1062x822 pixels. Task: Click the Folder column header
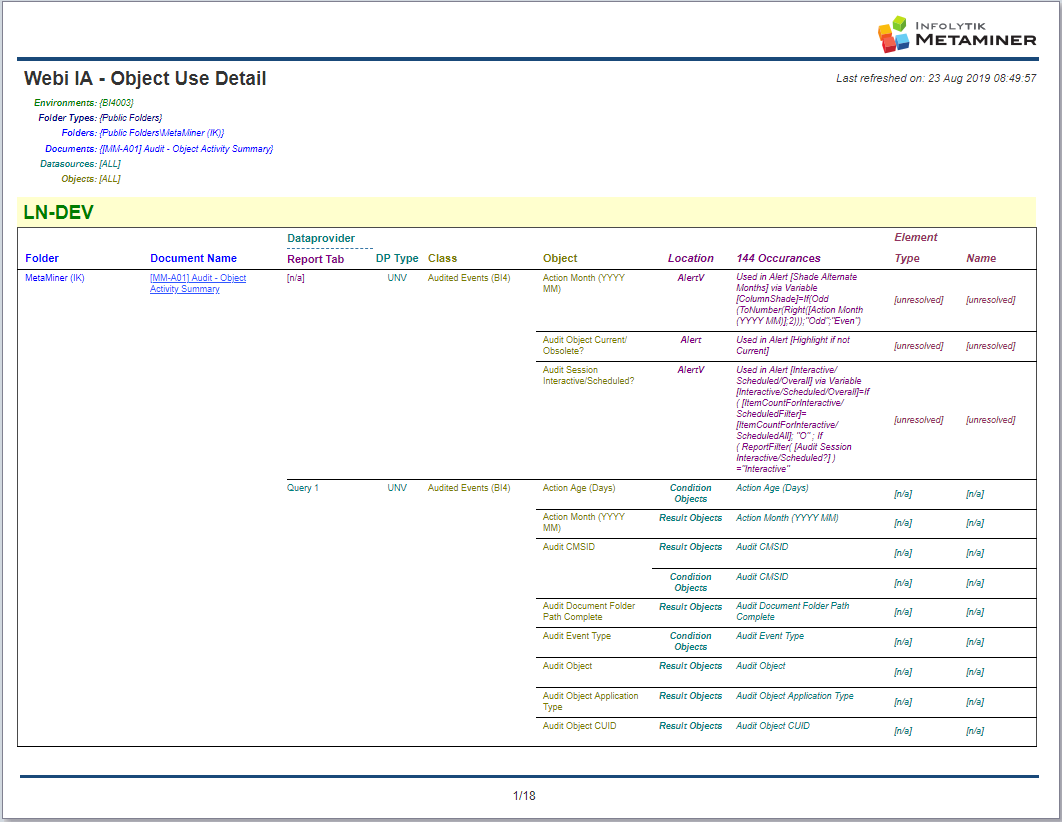pyautogui.click(x=42, y=258)
